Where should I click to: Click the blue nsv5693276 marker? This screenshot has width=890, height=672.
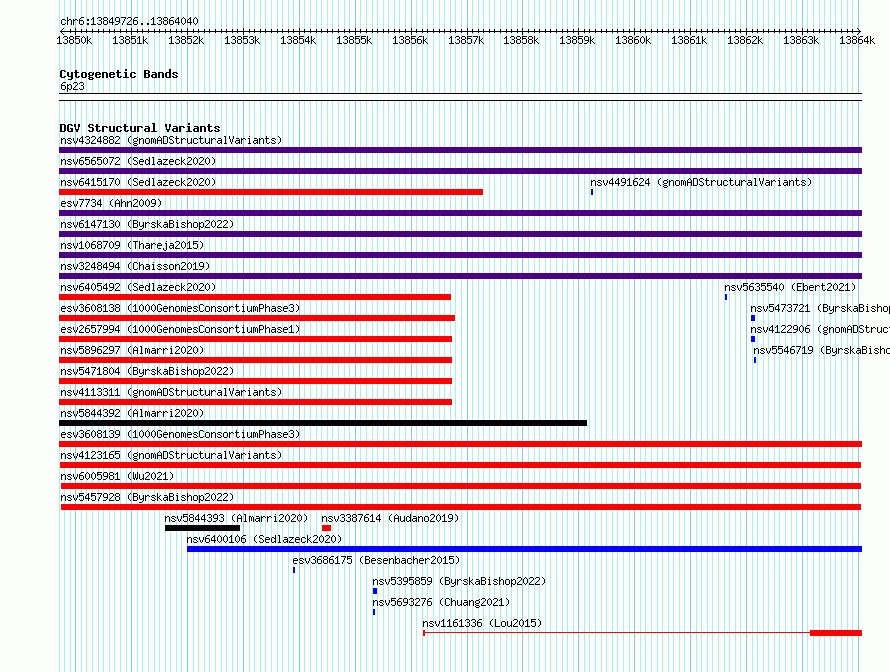[374, 612]
